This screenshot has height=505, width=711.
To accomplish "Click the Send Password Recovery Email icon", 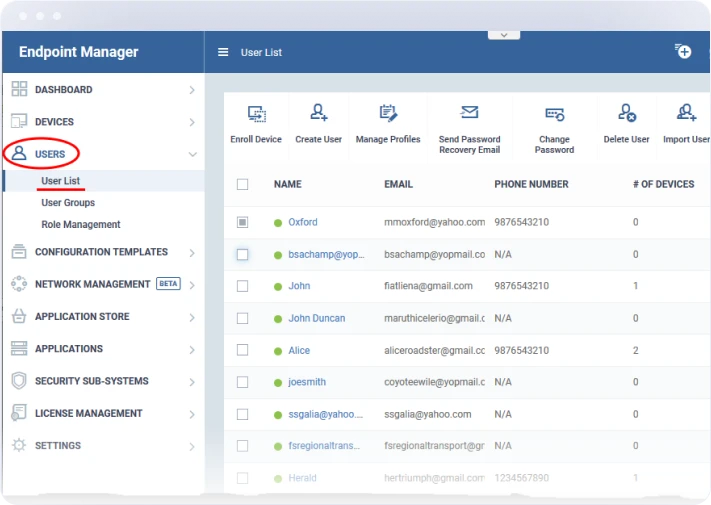I will [469, 113].
